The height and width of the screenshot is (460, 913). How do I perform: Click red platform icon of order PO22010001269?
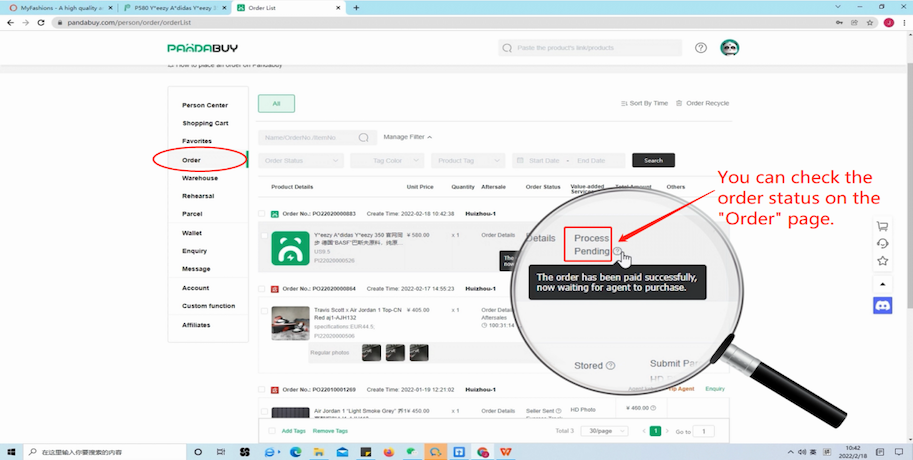[x=275, y=390]
